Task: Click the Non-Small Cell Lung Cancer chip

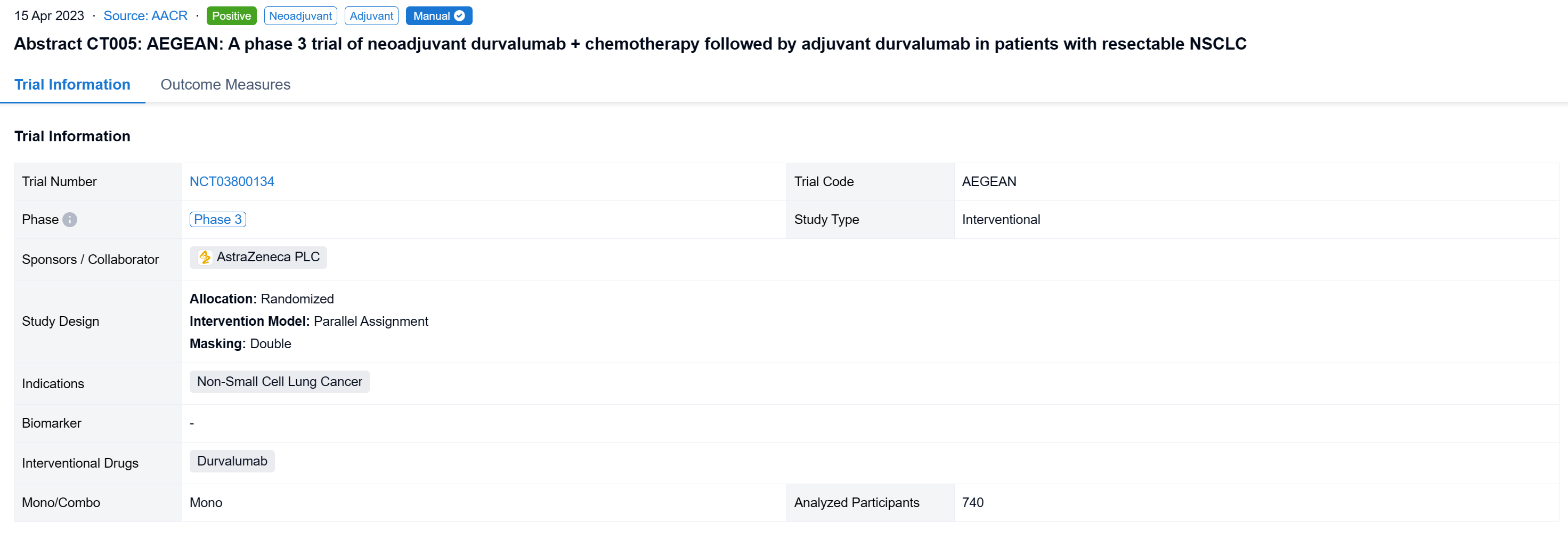Action: (x=279, y=381)
